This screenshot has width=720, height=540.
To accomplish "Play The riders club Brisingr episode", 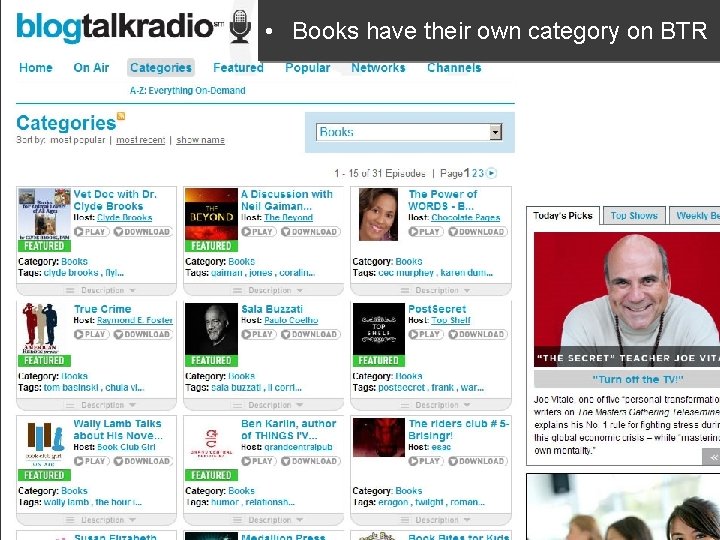I will click(426, 461).
